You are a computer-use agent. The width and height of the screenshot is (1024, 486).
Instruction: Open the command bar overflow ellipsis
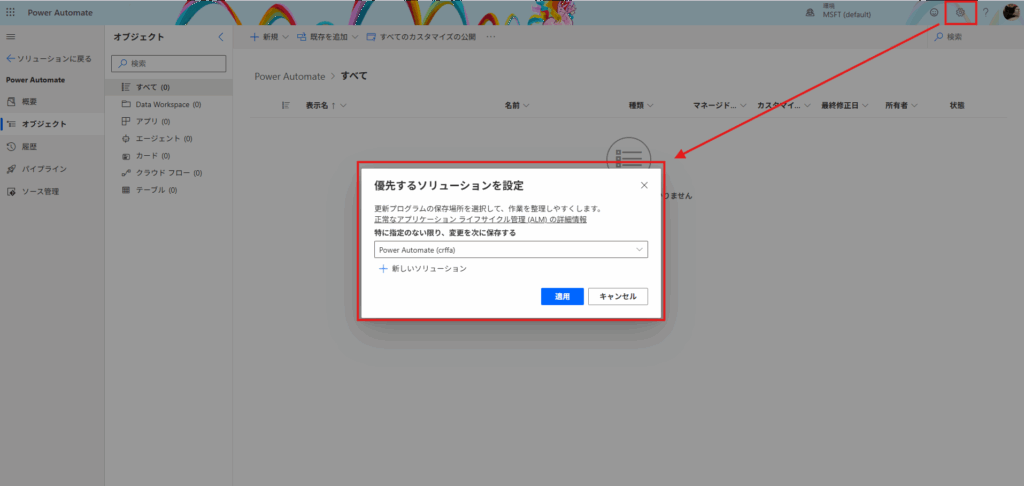[x=491, y=37]
